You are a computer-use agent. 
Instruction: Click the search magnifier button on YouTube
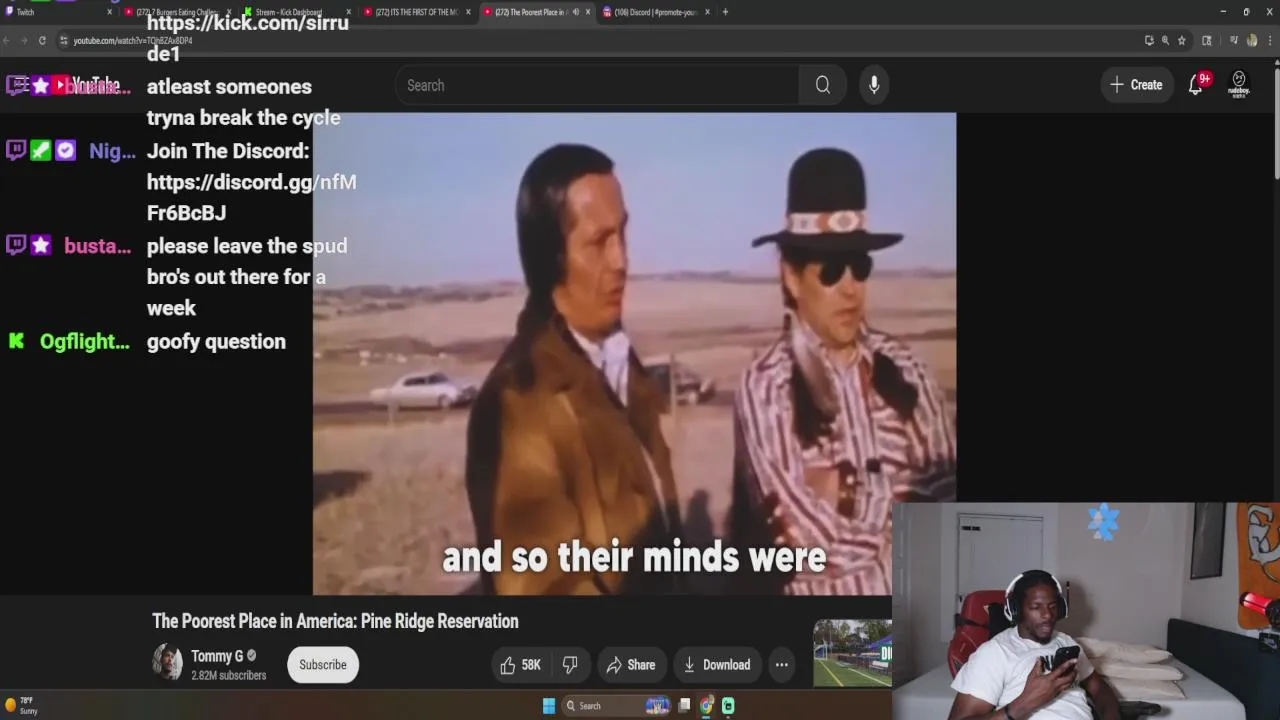[x=822, y=85]
